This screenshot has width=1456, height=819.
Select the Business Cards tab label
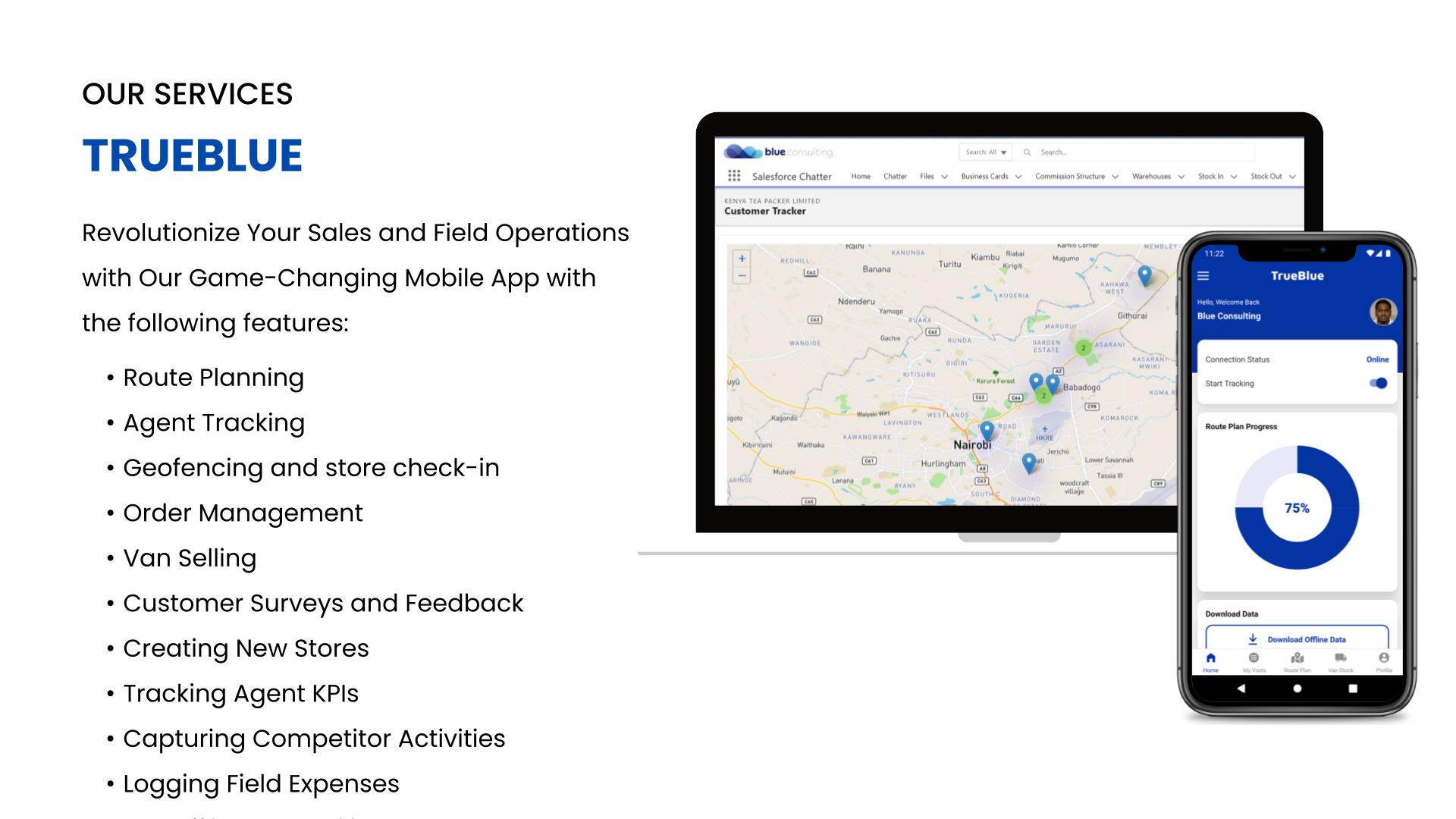point(984,176)
